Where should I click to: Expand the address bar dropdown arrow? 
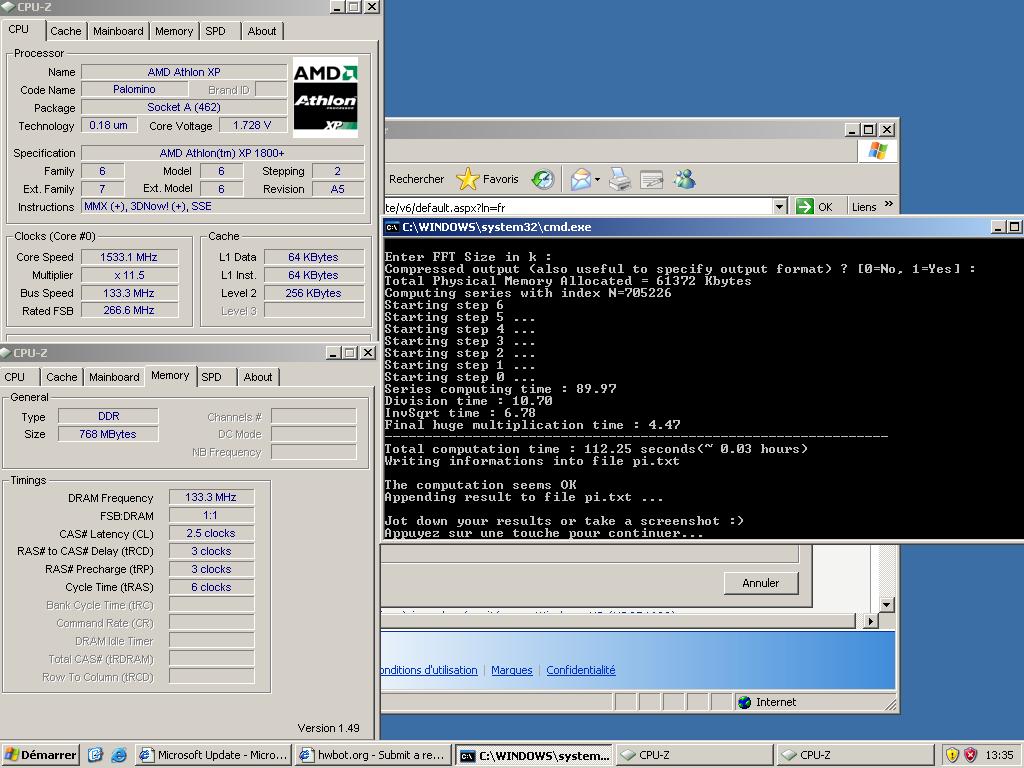coord(779,207)
